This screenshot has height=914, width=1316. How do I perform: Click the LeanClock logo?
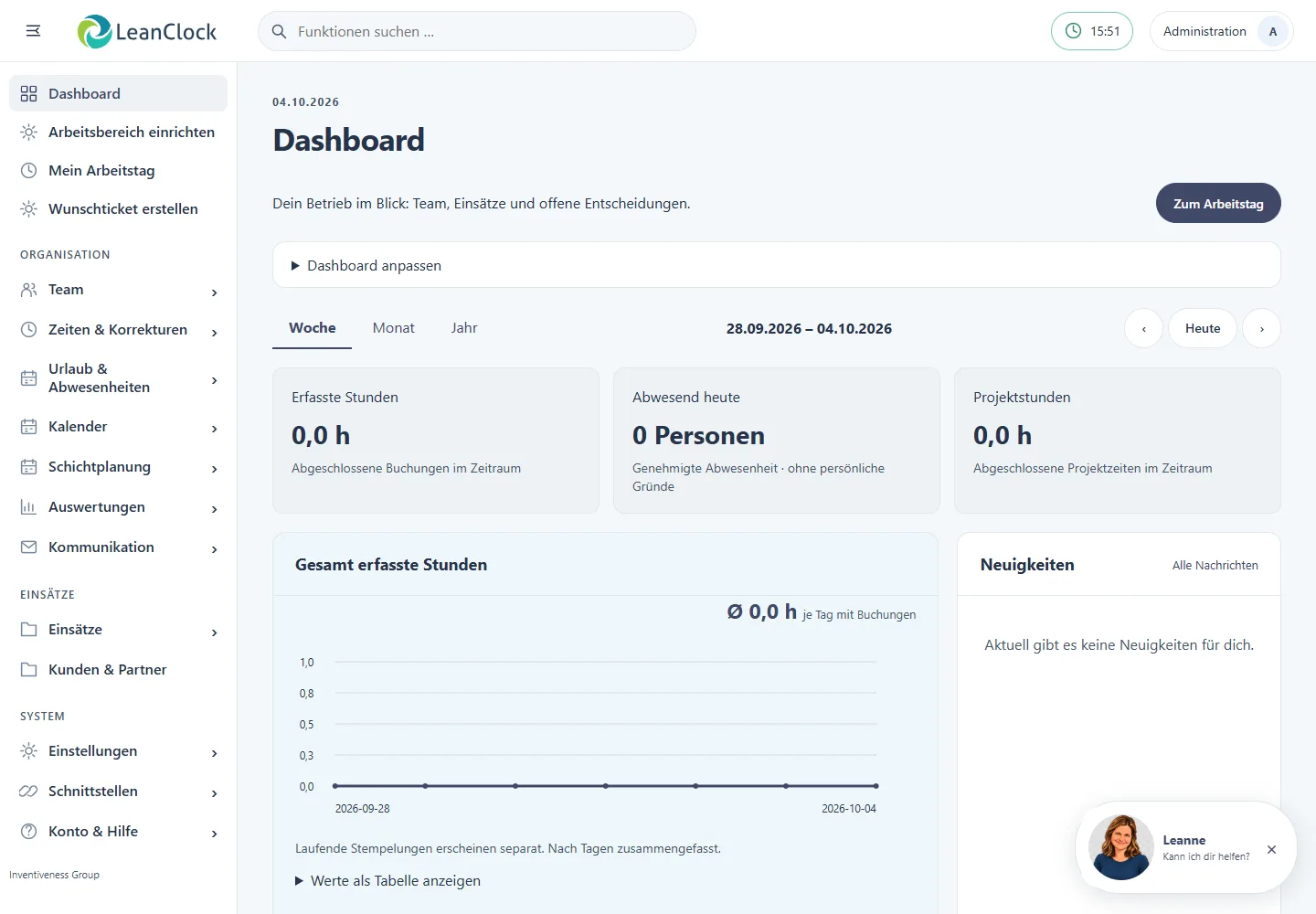(x=147, y=32)
